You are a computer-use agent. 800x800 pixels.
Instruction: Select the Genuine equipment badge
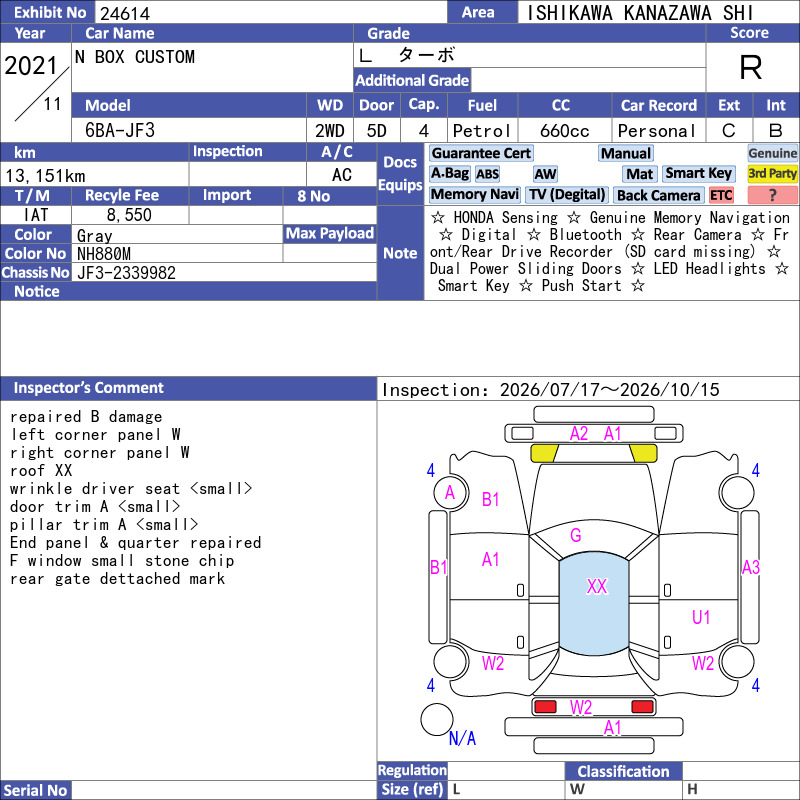pyautogui.click(x=772, y=153)
